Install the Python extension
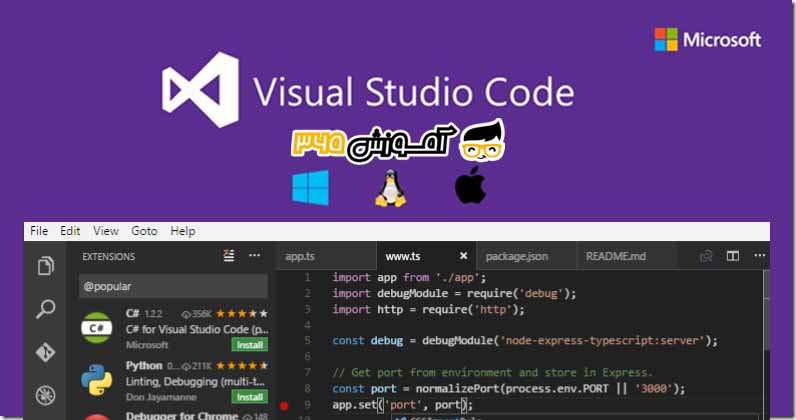This screenshot has width=796, height=420. tap(250, 397)
